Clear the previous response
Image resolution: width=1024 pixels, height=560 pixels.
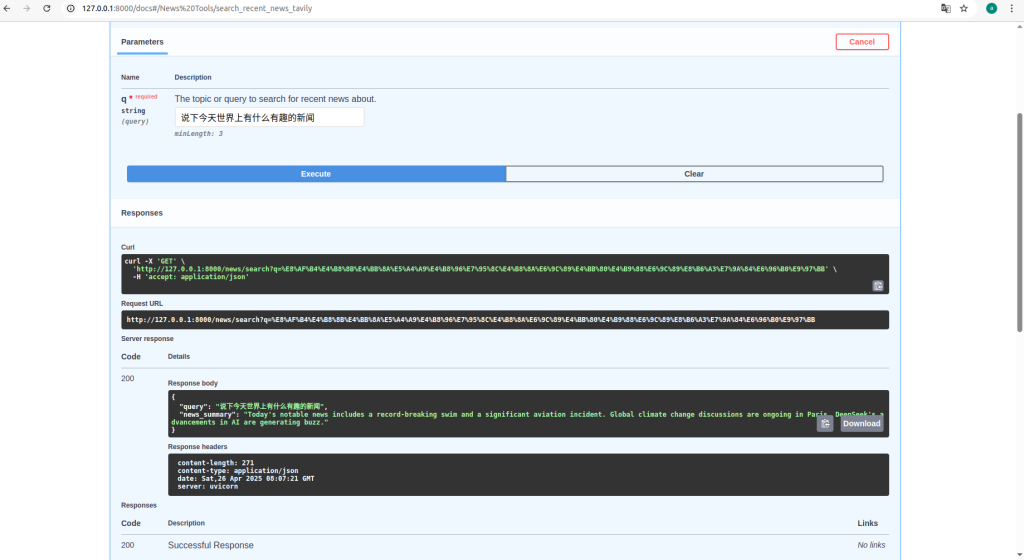694,174
